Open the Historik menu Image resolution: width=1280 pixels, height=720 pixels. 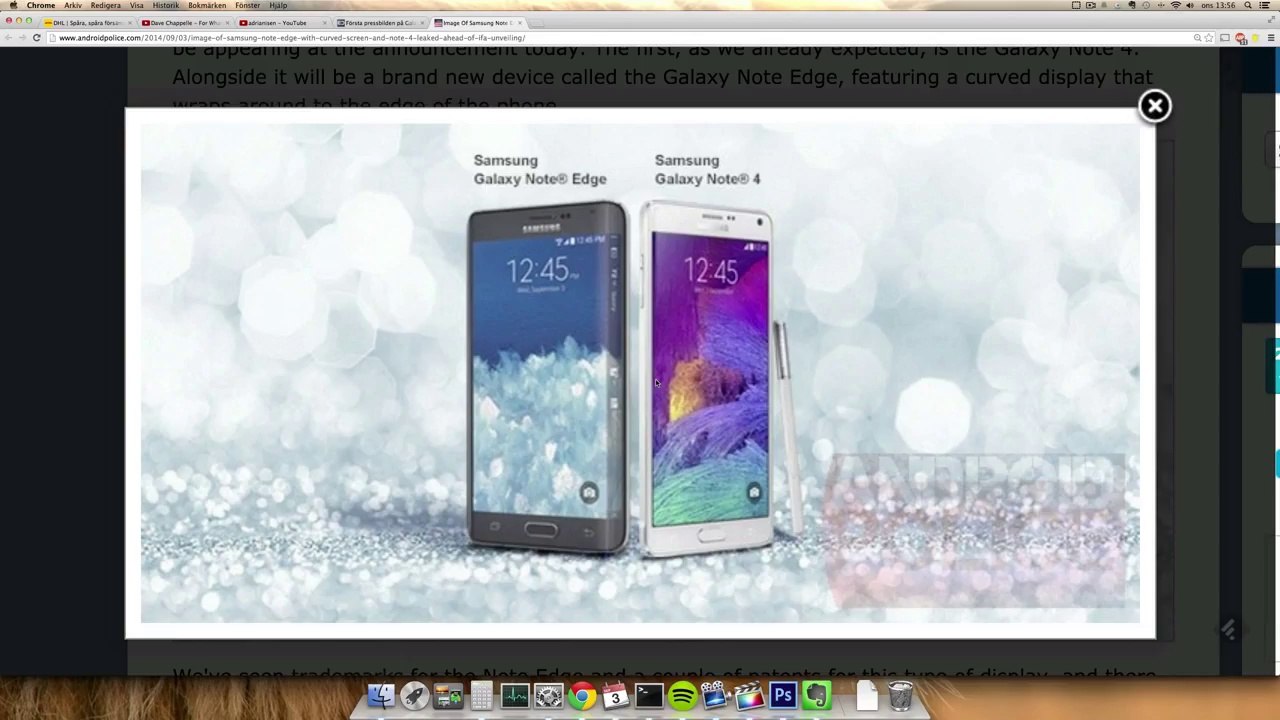tap(166, 6)
